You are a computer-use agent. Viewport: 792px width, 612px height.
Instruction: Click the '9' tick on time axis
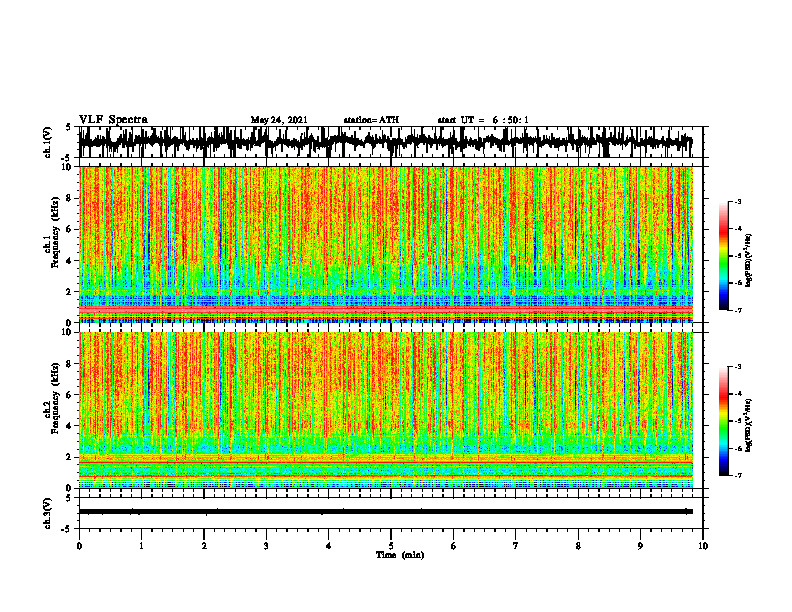pyautogui.click(x=640, y=546)
